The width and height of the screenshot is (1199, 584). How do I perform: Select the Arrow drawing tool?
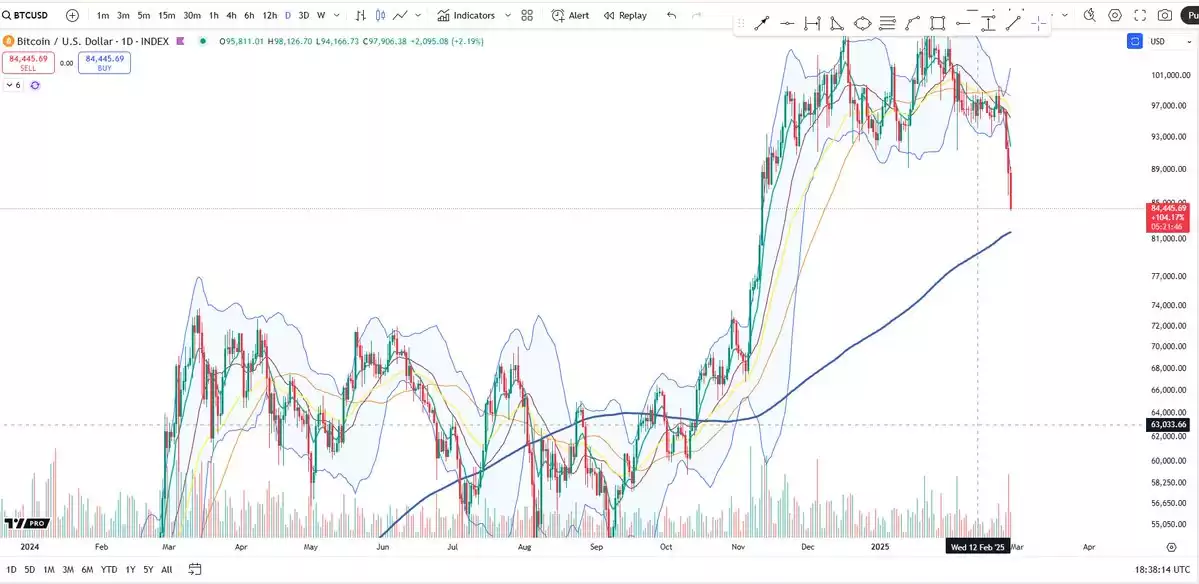click(x=762, y=24)
